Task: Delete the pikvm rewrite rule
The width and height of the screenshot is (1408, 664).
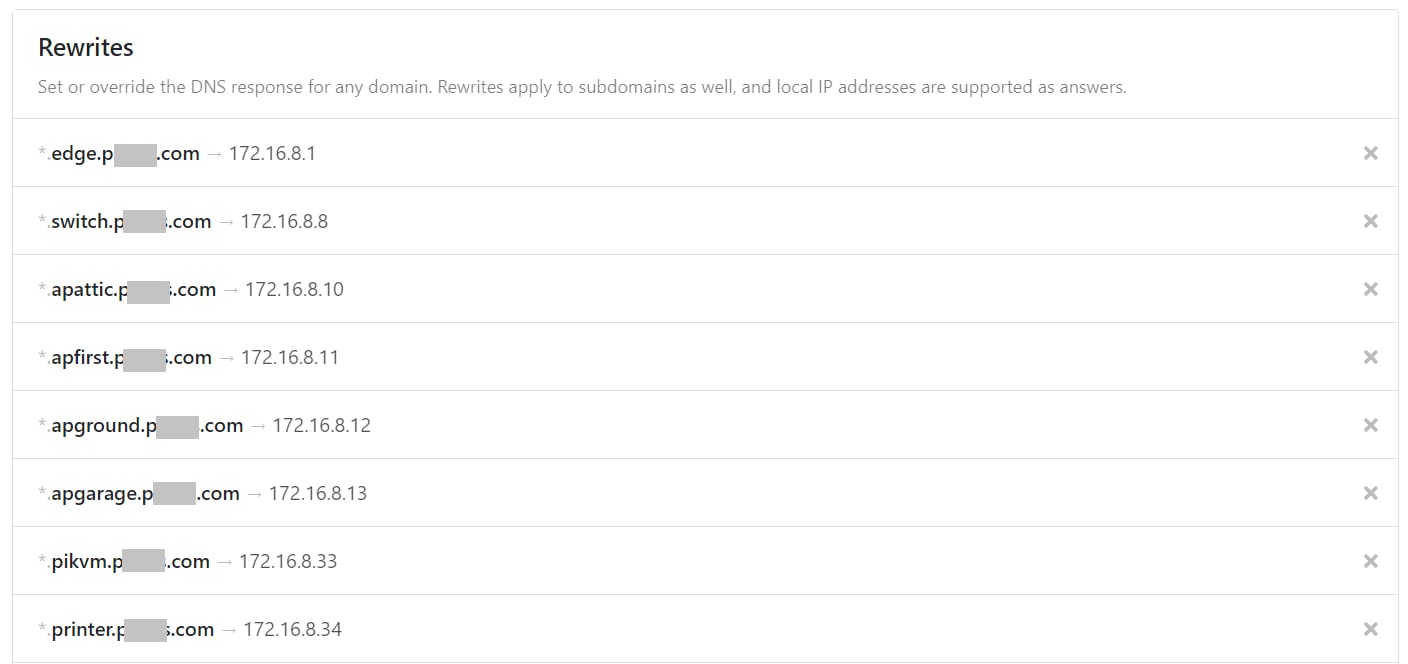Action: pyautogui.click(x=1370, y=561)
